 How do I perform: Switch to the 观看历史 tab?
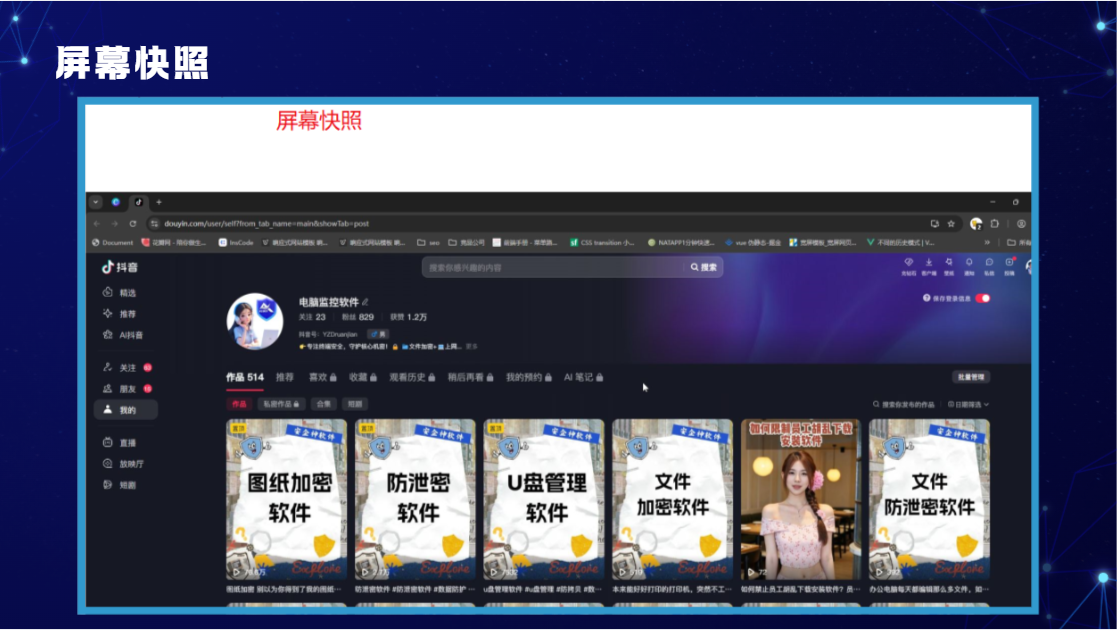(x=412, y=377)
